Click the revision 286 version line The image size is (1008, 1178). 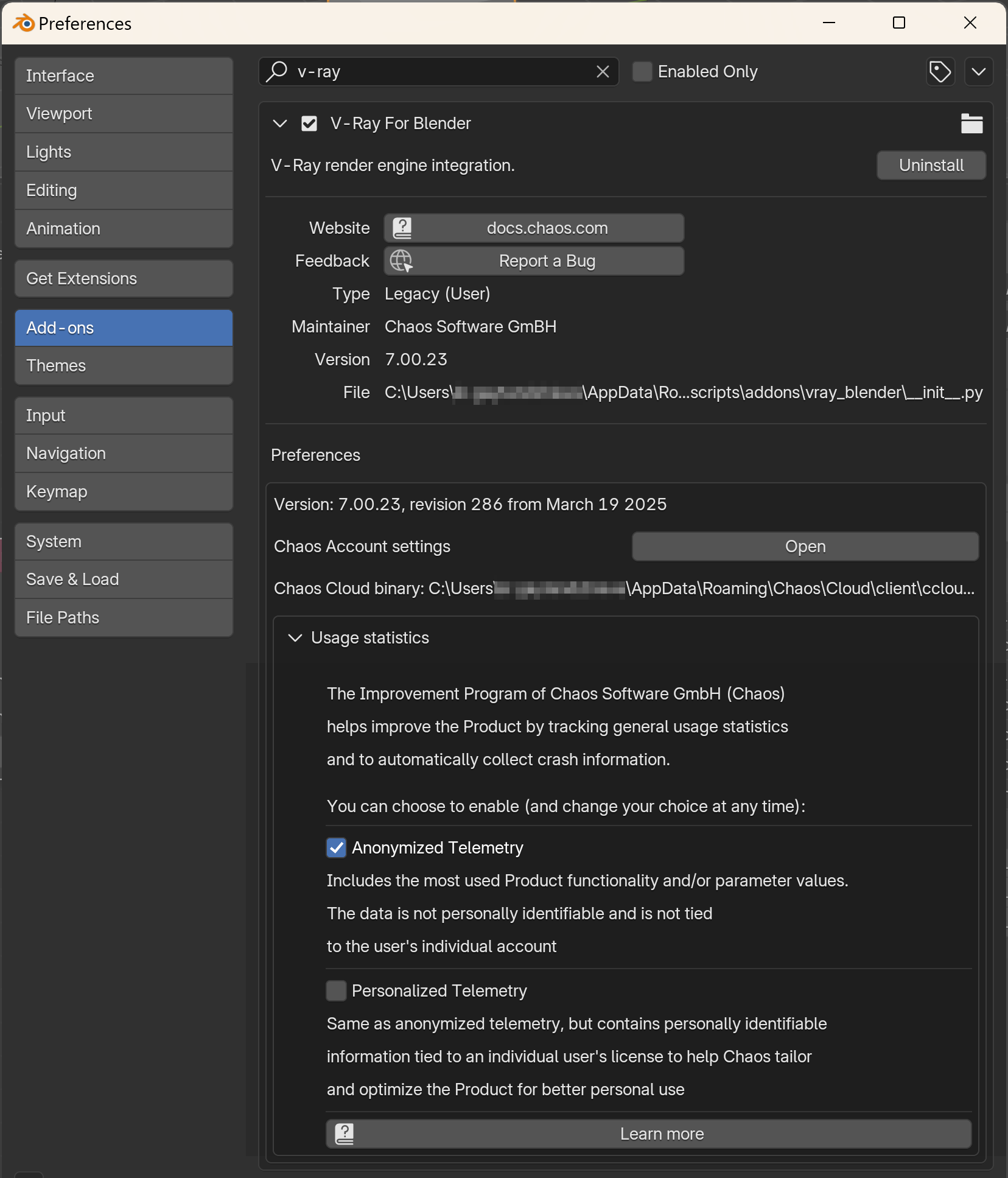point(470,505)
